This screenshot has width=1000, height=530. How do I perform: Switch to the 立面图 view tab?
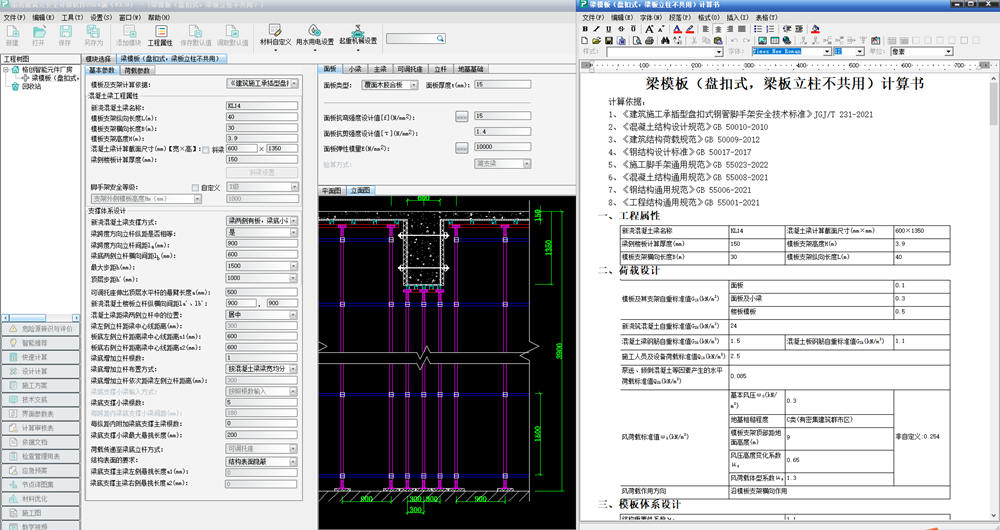(x=360, y=189)
